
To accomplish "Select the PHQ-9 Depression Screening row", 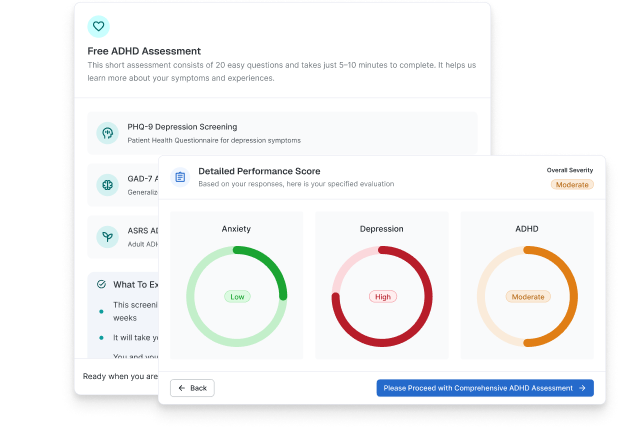I will point(280,133).
